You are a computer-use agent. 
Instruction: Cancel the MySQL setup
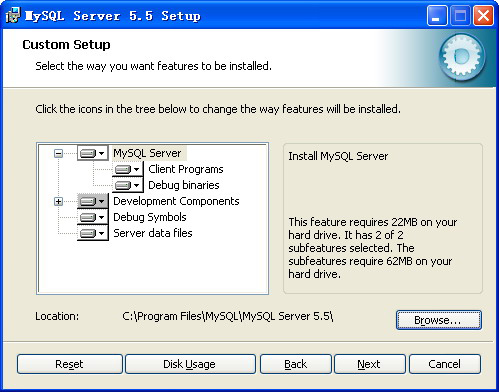[445, 364]
